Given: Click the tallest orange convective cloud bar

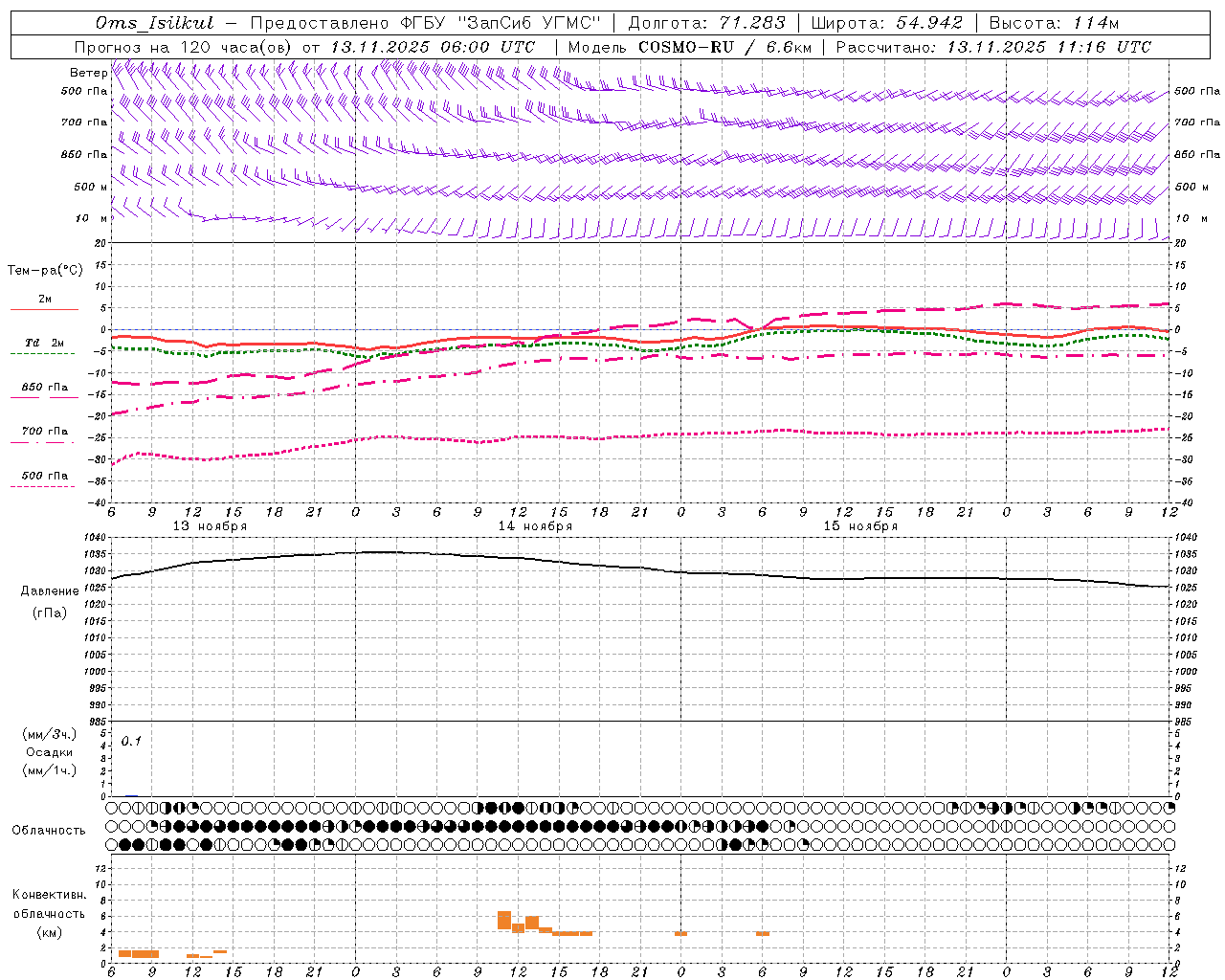Looking at the screenshot, I should (x=504, y=920).
